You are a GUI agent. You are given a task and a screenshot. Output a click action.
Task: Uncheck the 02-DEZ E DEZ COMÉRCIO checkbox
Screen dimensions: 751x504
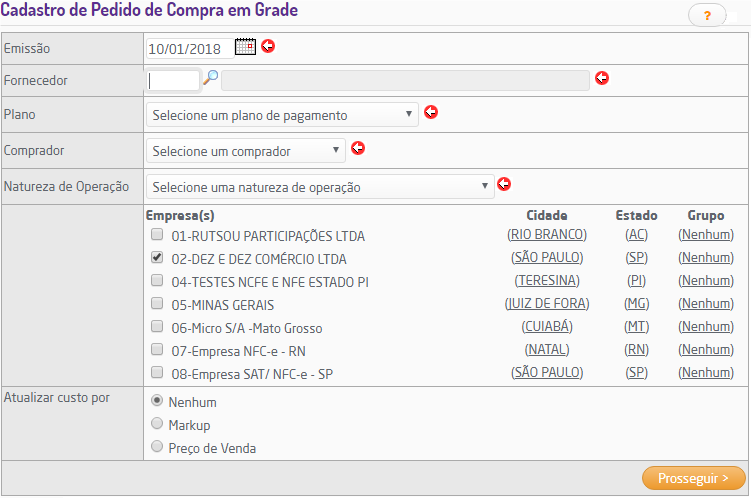(157, 257)
